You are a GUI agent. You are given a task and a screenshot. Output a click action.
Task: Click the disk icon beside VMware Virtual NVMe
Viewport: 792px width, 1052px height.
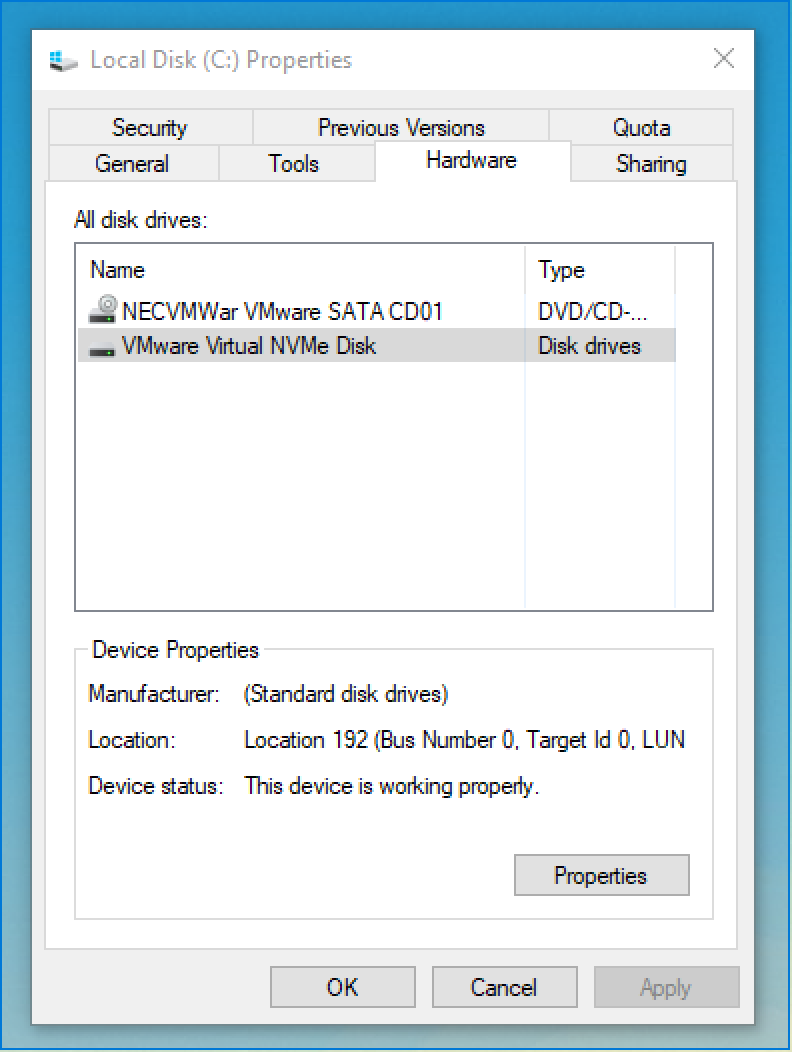pyautogui.click(x=102, y=347)
